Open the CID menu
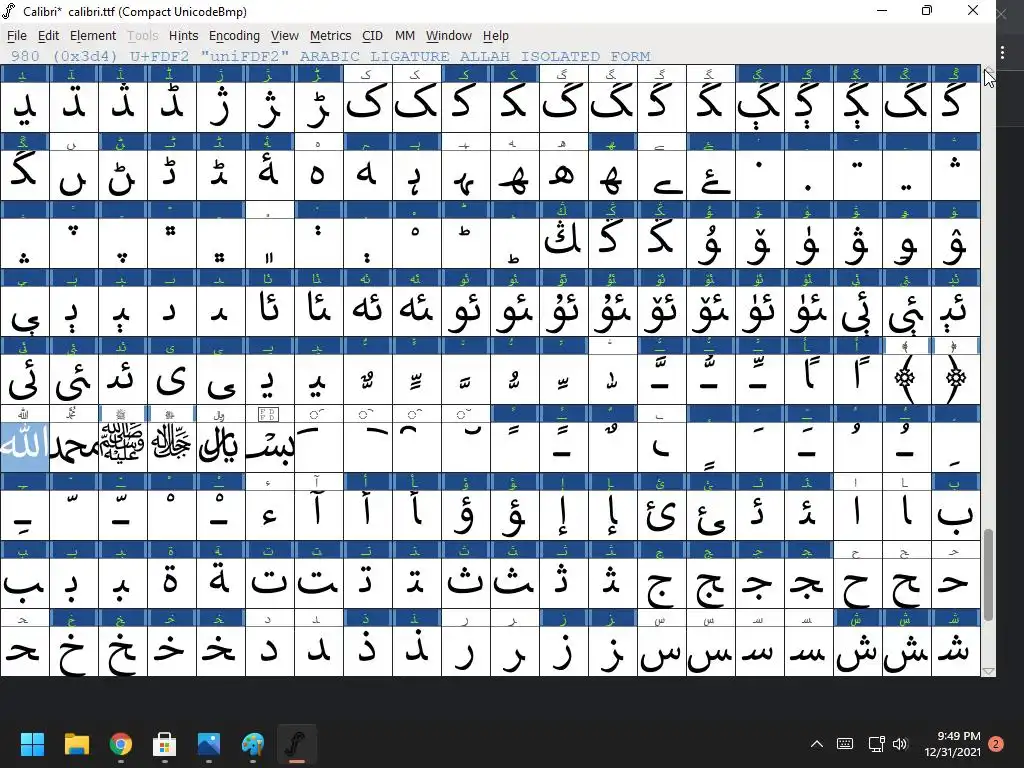The image size is (1024, 768). click(372, 36)
